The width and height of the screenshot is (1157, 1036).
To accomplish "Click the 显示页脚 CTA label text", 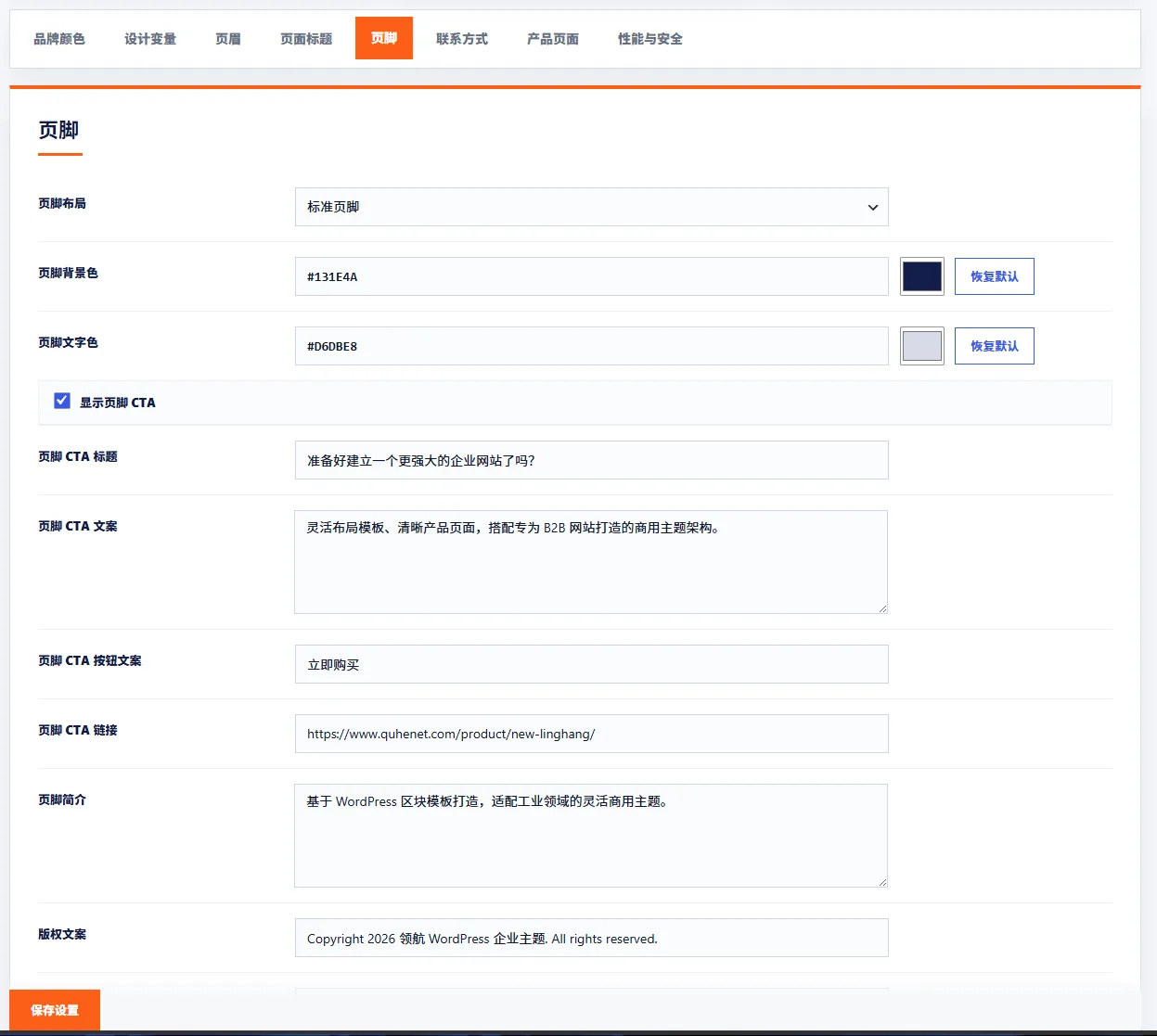I will pyautogui.click(x=118, y=403).
